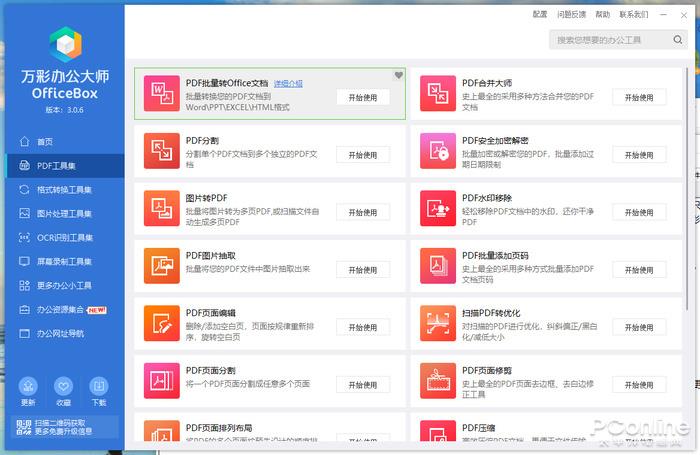The height and width of the screenshot is (455, 700).
Task: Open 格式转换工具集 in sidebar
Action: 65,190
